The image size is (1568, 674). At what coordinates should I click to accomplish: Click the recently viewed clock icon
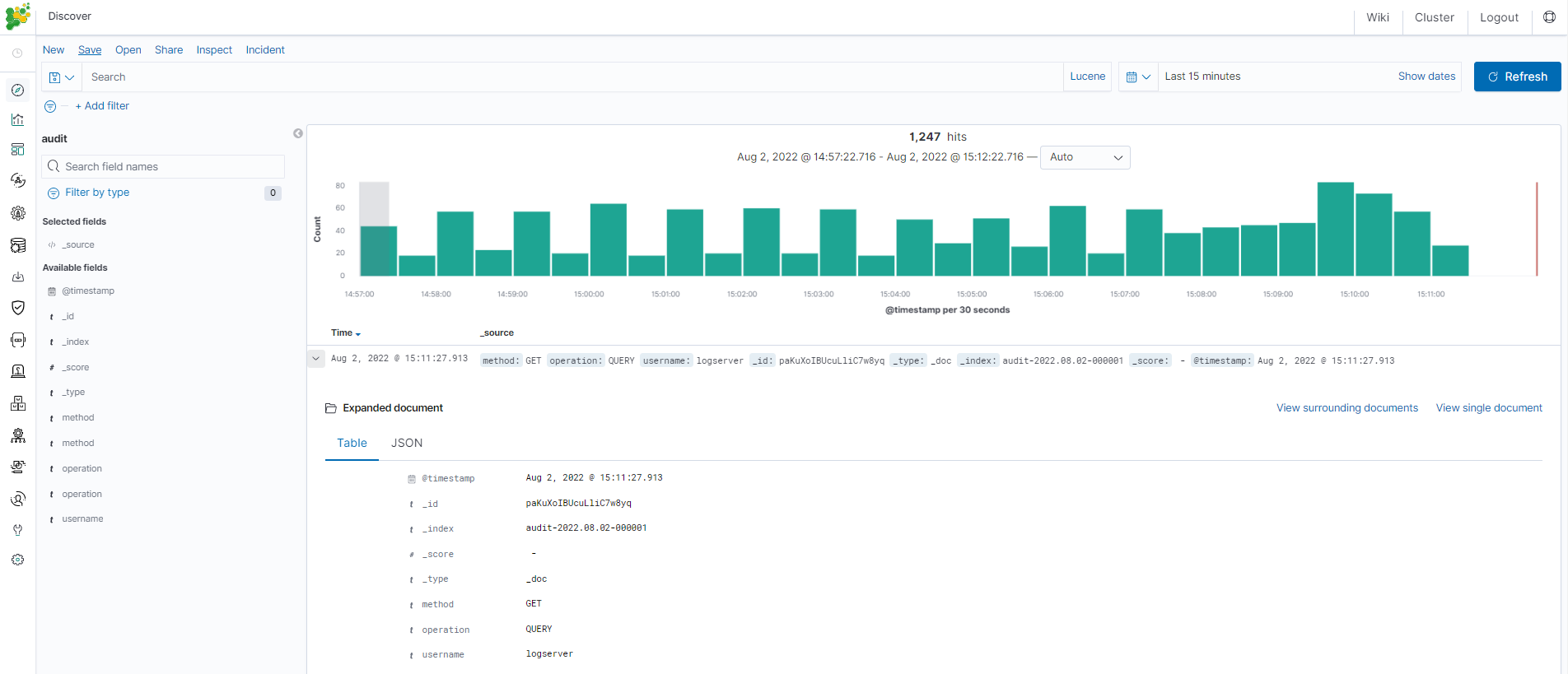[17, 53]
